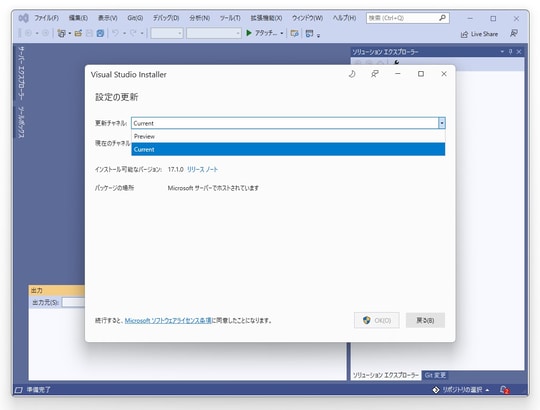Viewport: 540px width, 410px height.
Task: Open the 分析(N) menu
Action: pos(199,18)
